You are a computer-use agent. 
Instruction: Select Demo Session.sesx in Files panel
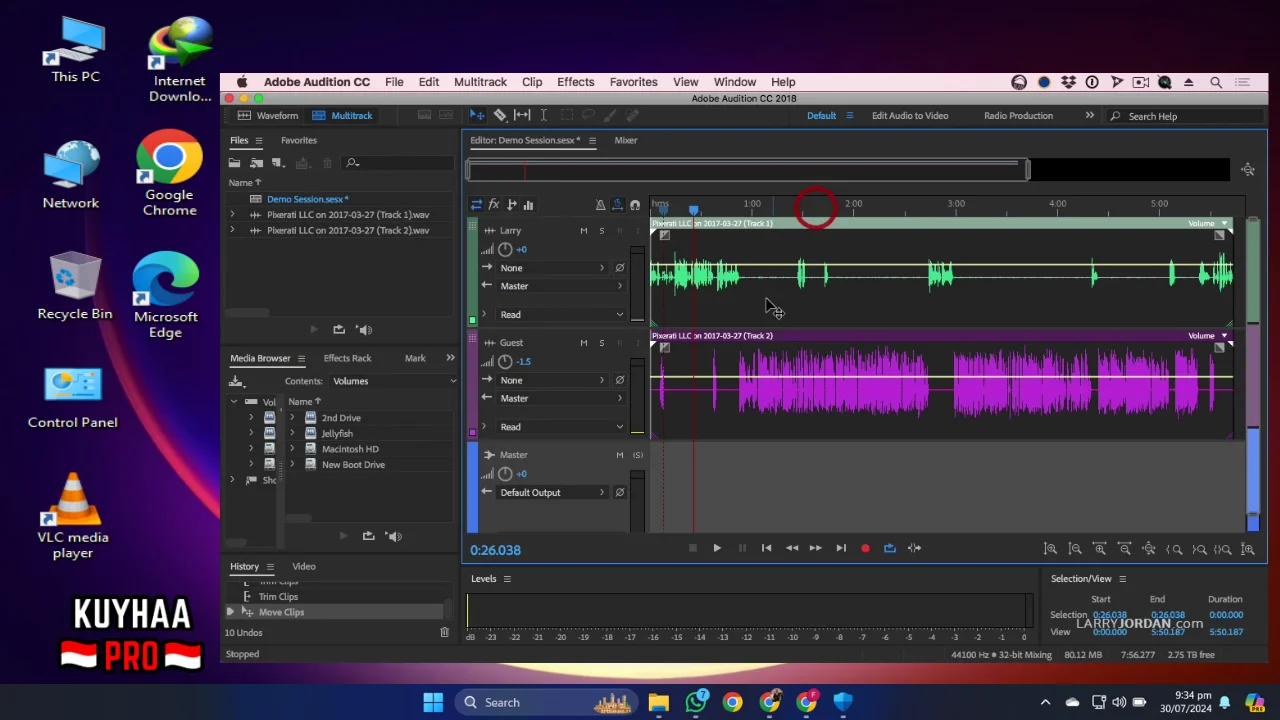308,199
